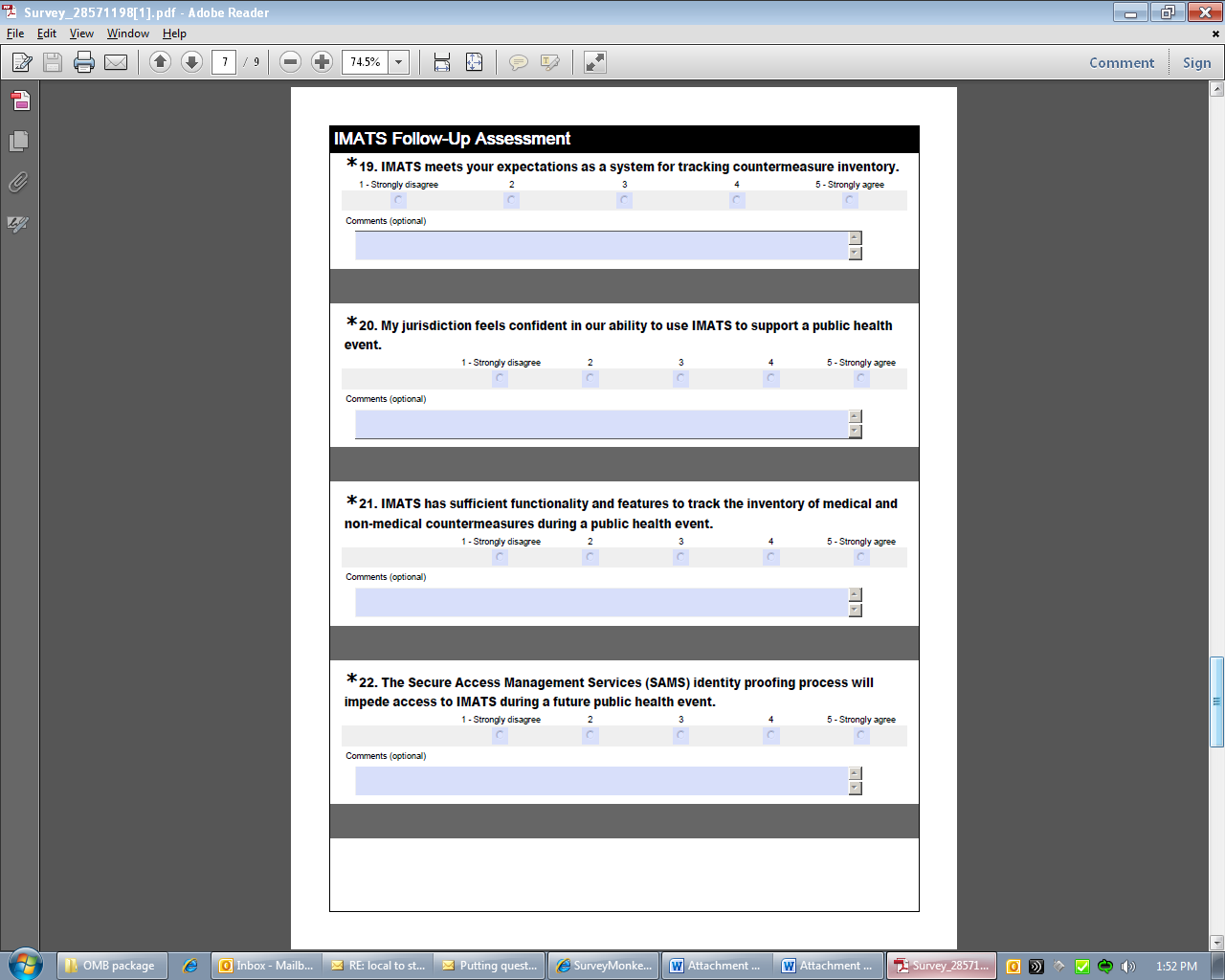This screenshot has width=1225, height=980.
Task: Select rating 5 Strongly agree for question 22
Action: (861, 736)
